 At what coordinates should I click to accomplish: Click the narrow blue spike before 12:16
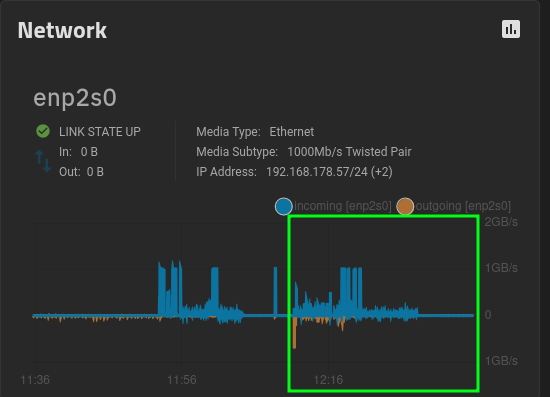click(275, 291)
